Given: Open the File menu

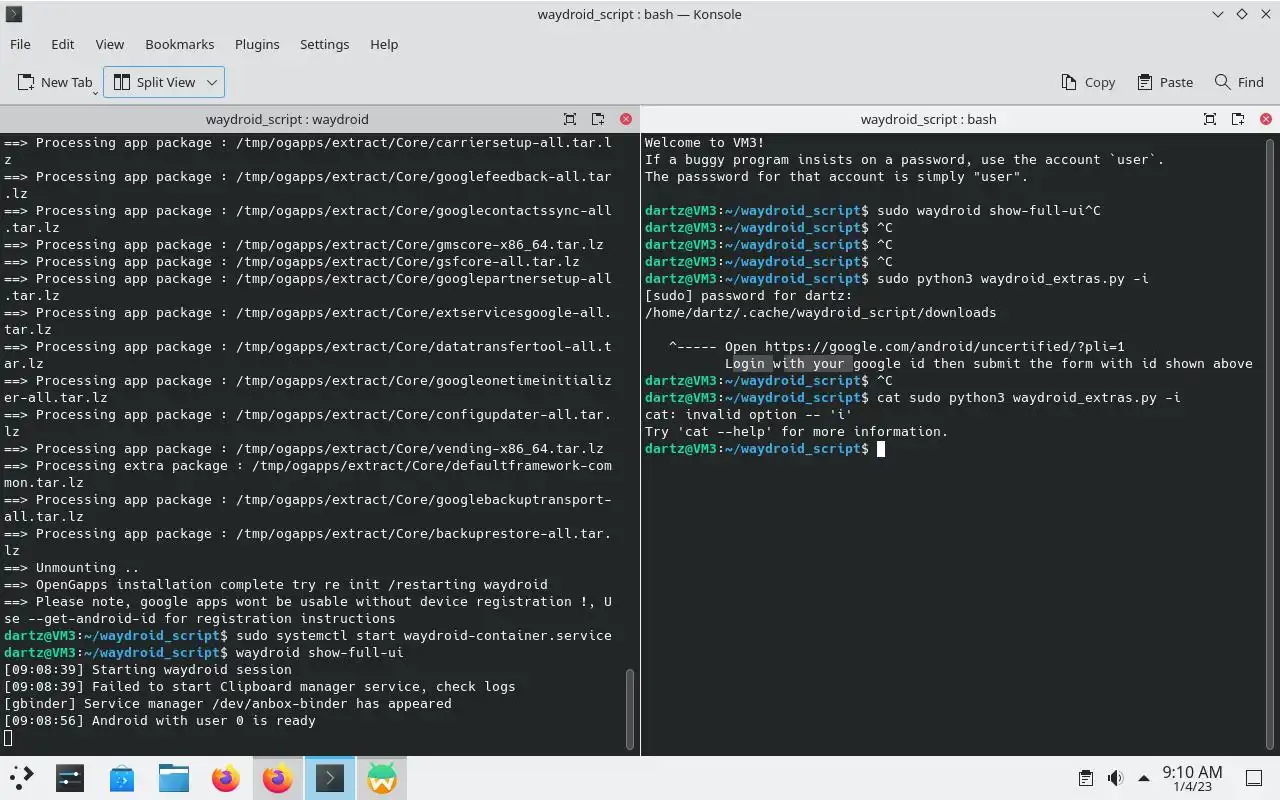Looking at the screenshot, I should pyautogui.click(x=20, y=44).
